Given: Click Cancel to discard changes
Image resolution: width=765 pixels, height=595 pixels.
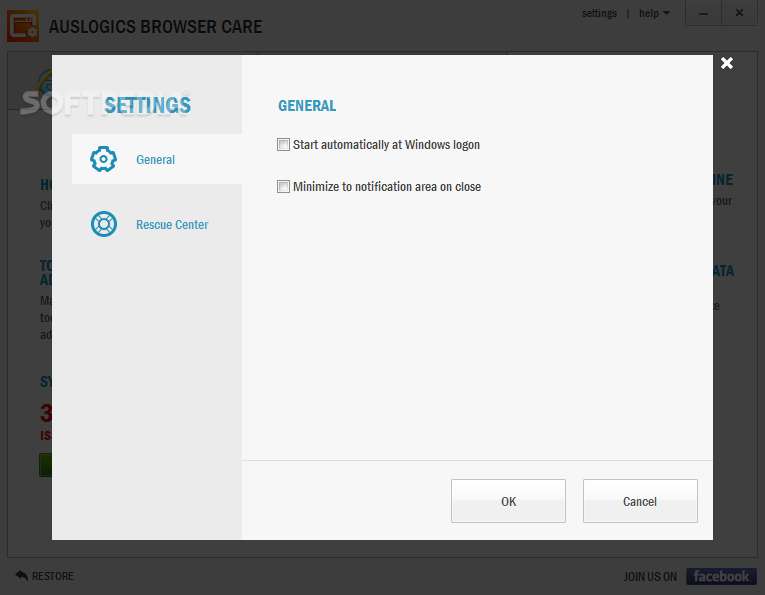Looking at the screenshot, I should 640,501.
